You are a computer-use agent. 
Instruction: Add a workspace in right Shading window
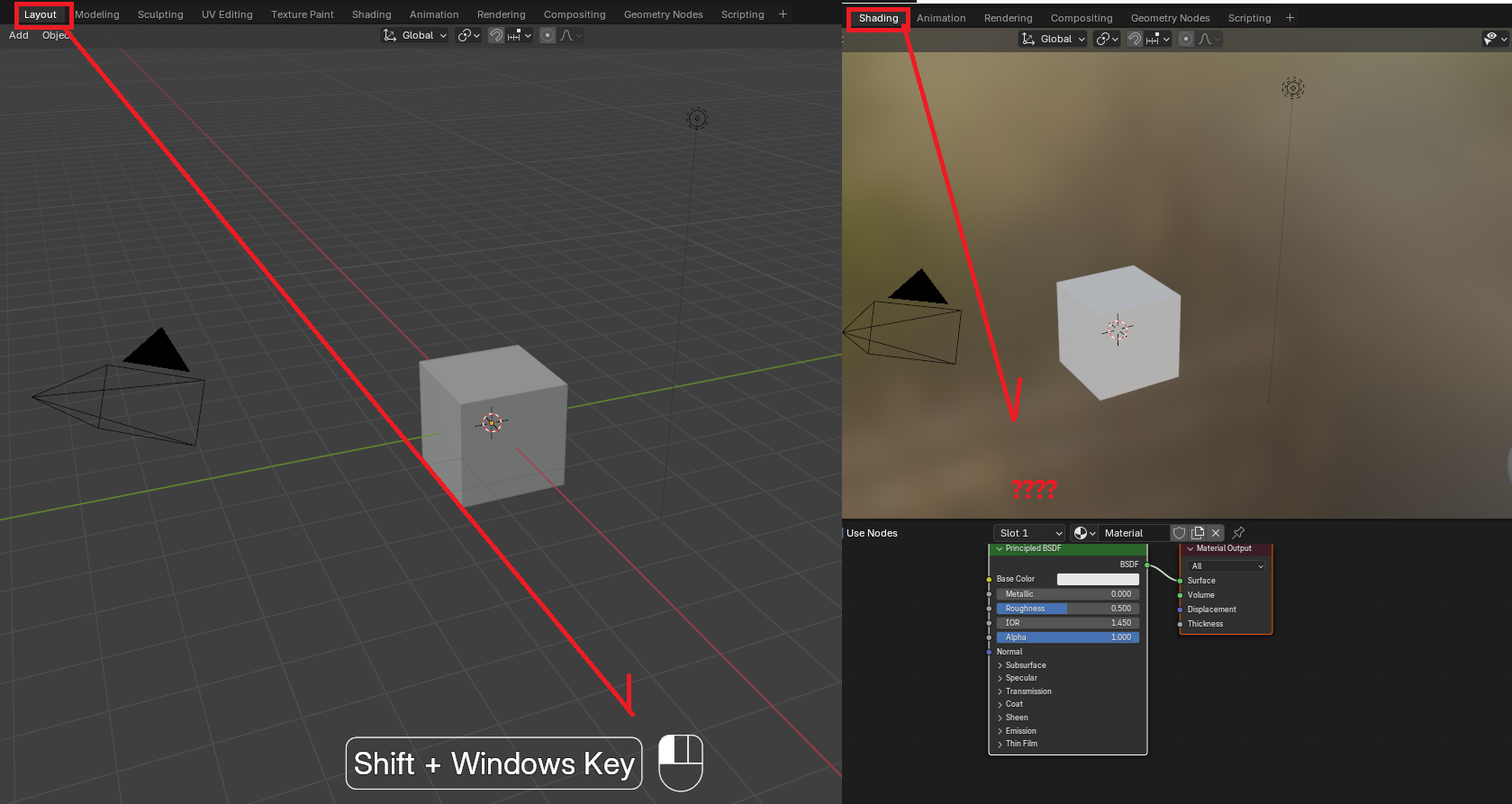(1290, 18)
